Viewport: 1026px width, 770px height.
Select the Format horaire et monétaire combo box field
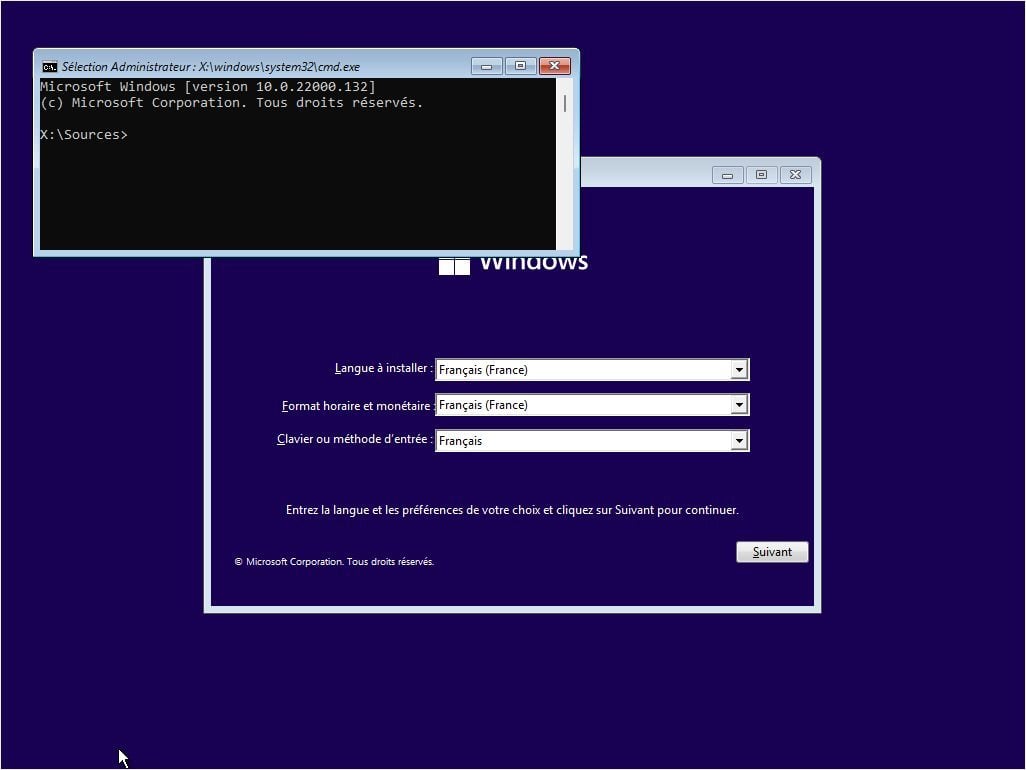click(592, 405)
